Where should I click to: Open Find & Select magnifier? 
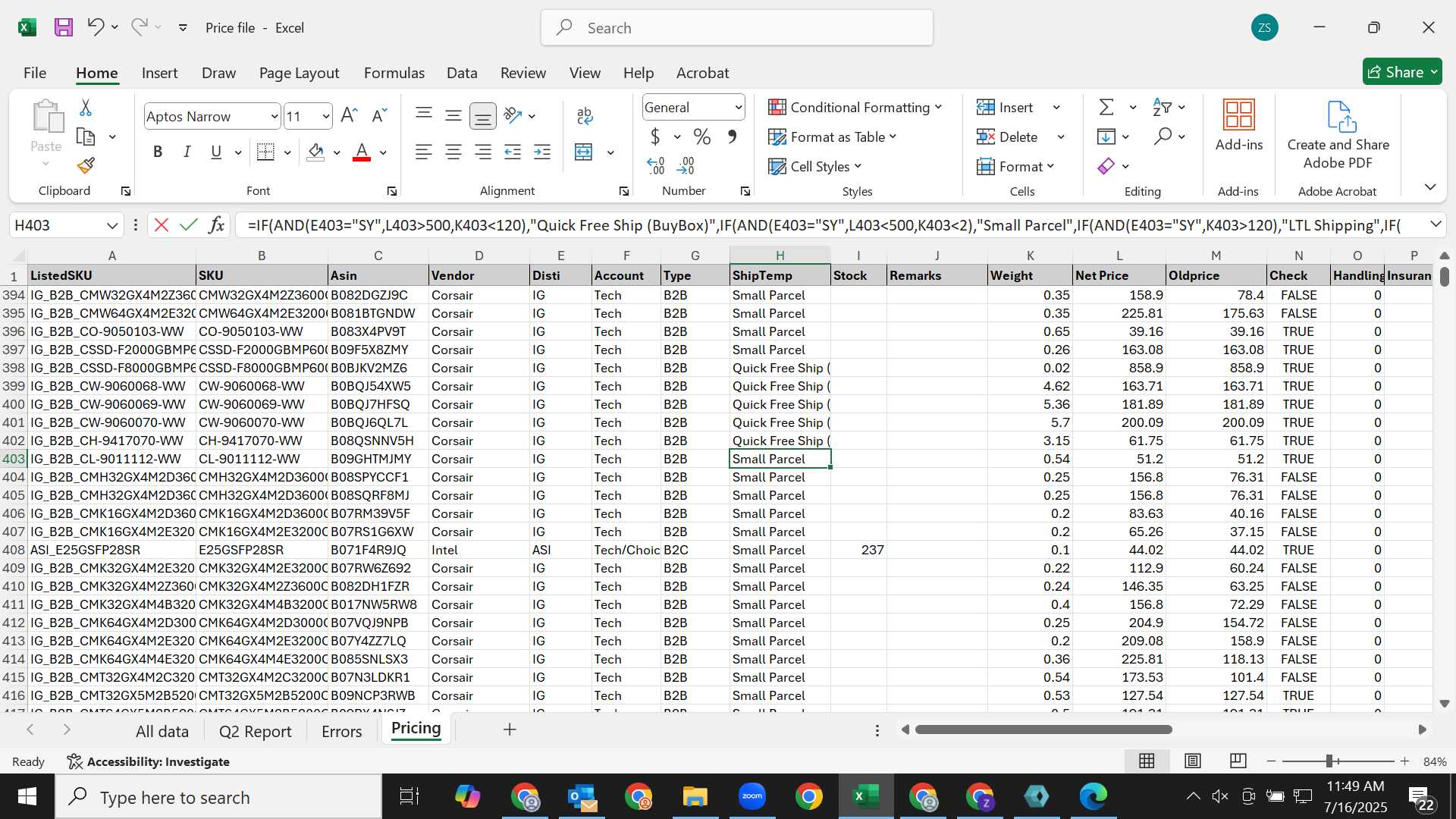tap(1163, 136)
